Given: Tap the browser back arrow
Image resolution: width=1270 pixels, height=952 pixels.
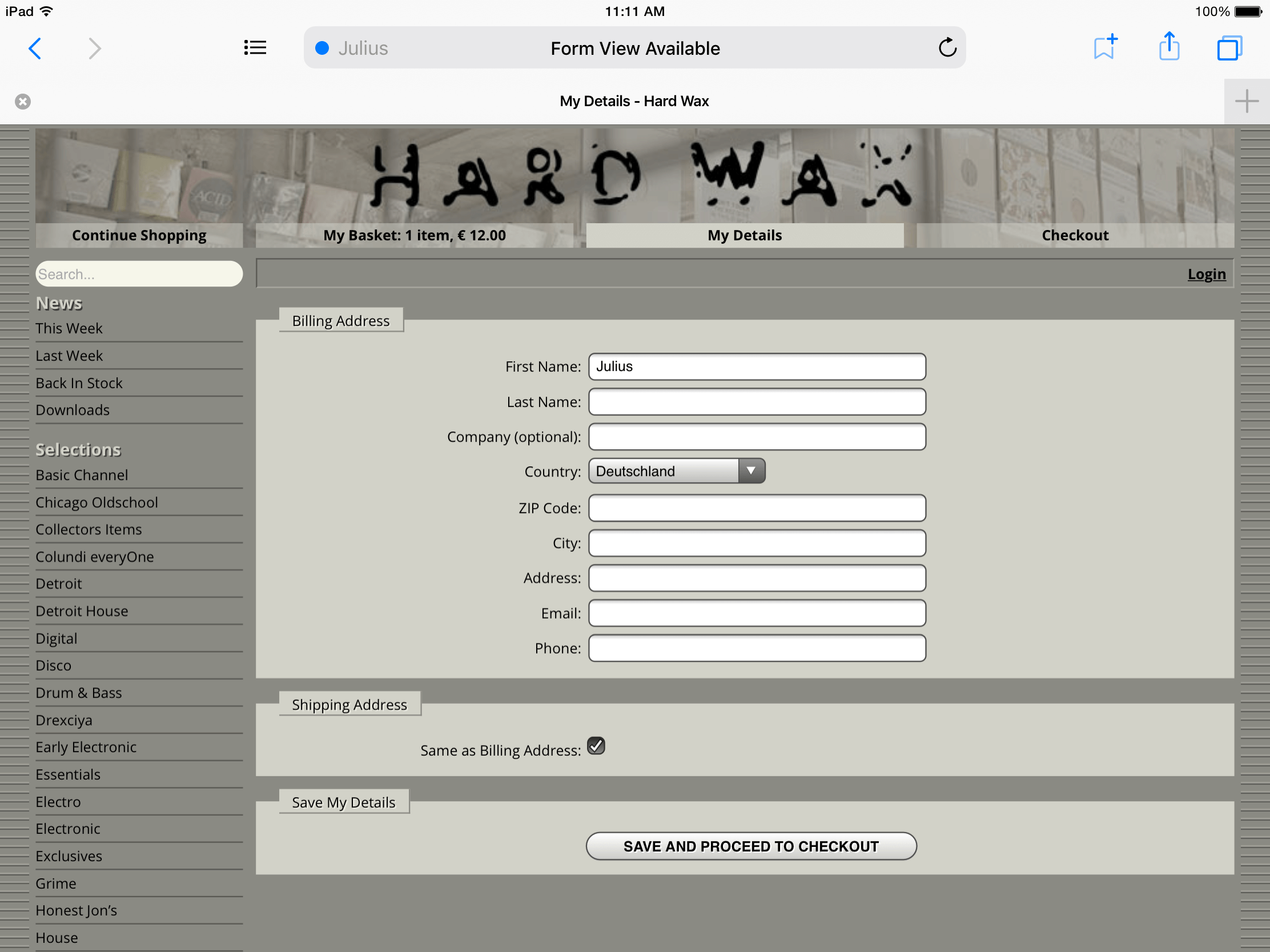Looking at the screenshot, I should click(35, 48).
